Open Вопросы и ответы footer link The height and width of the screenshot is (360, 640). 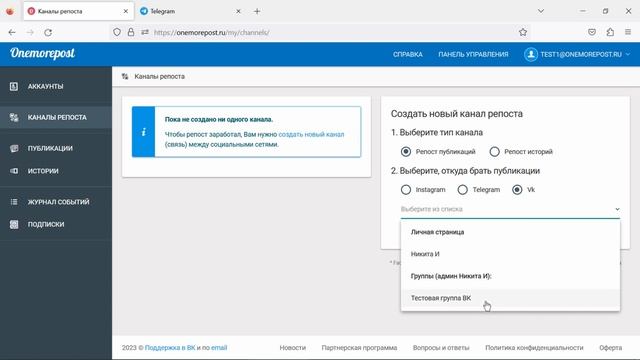coord(441,348)
